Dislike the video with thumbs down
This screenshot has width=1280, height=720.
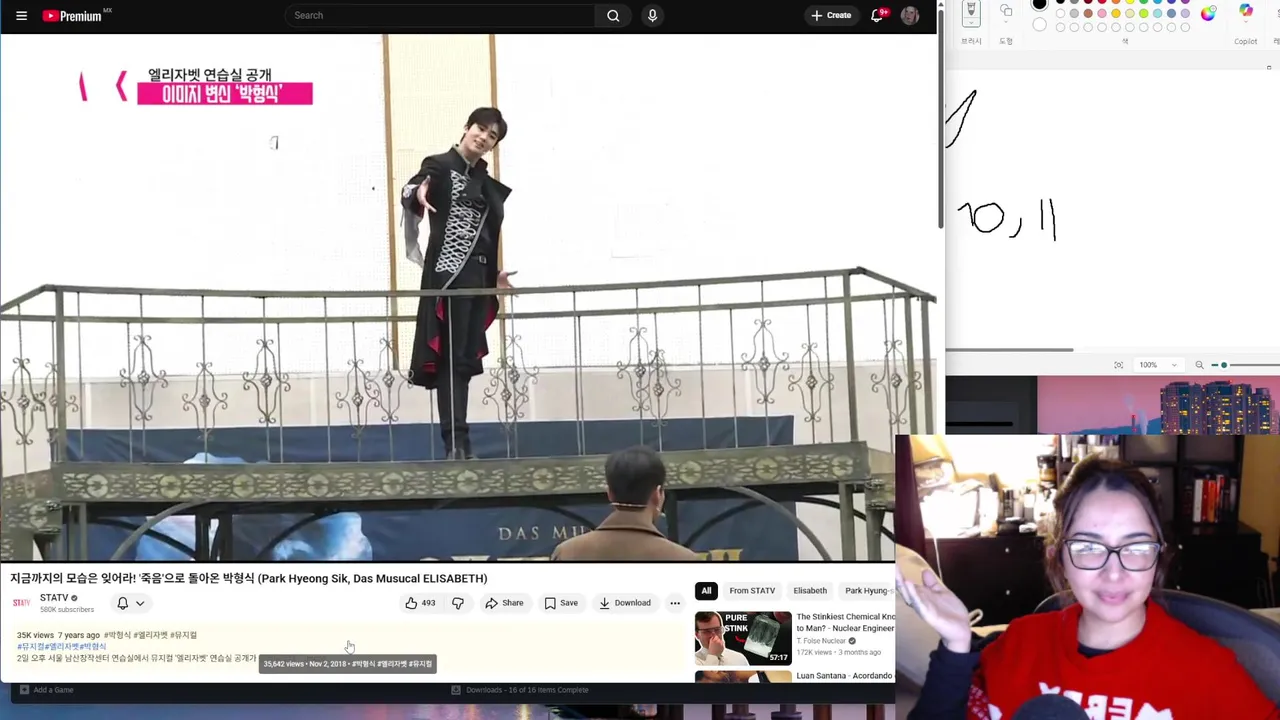tap(458, 603)
